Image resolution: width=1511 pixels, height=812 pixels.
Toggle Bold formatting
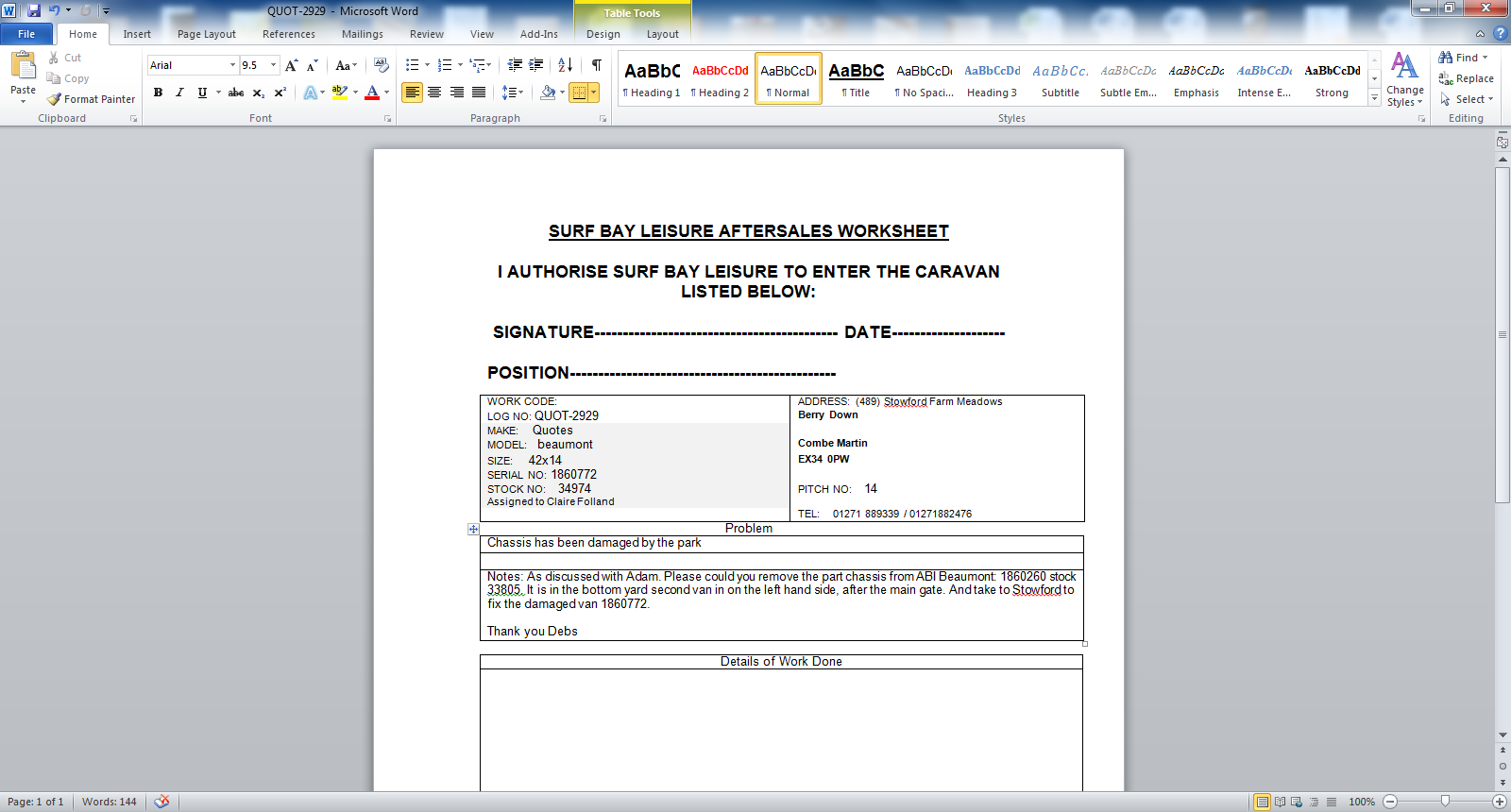(158, 93)
